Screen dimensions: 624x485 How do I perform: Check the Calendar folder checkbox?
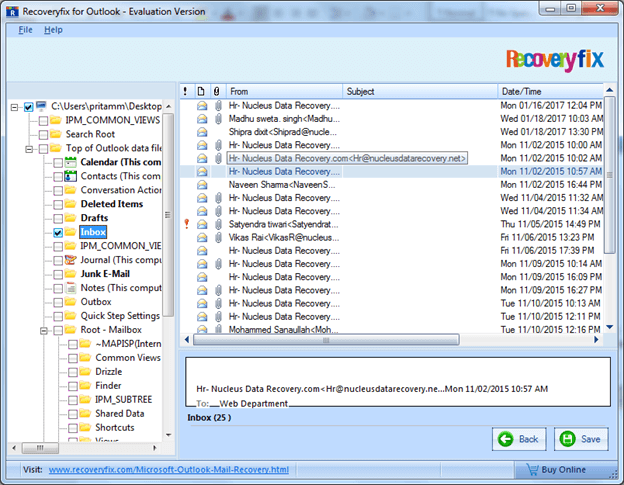[58, 162]
